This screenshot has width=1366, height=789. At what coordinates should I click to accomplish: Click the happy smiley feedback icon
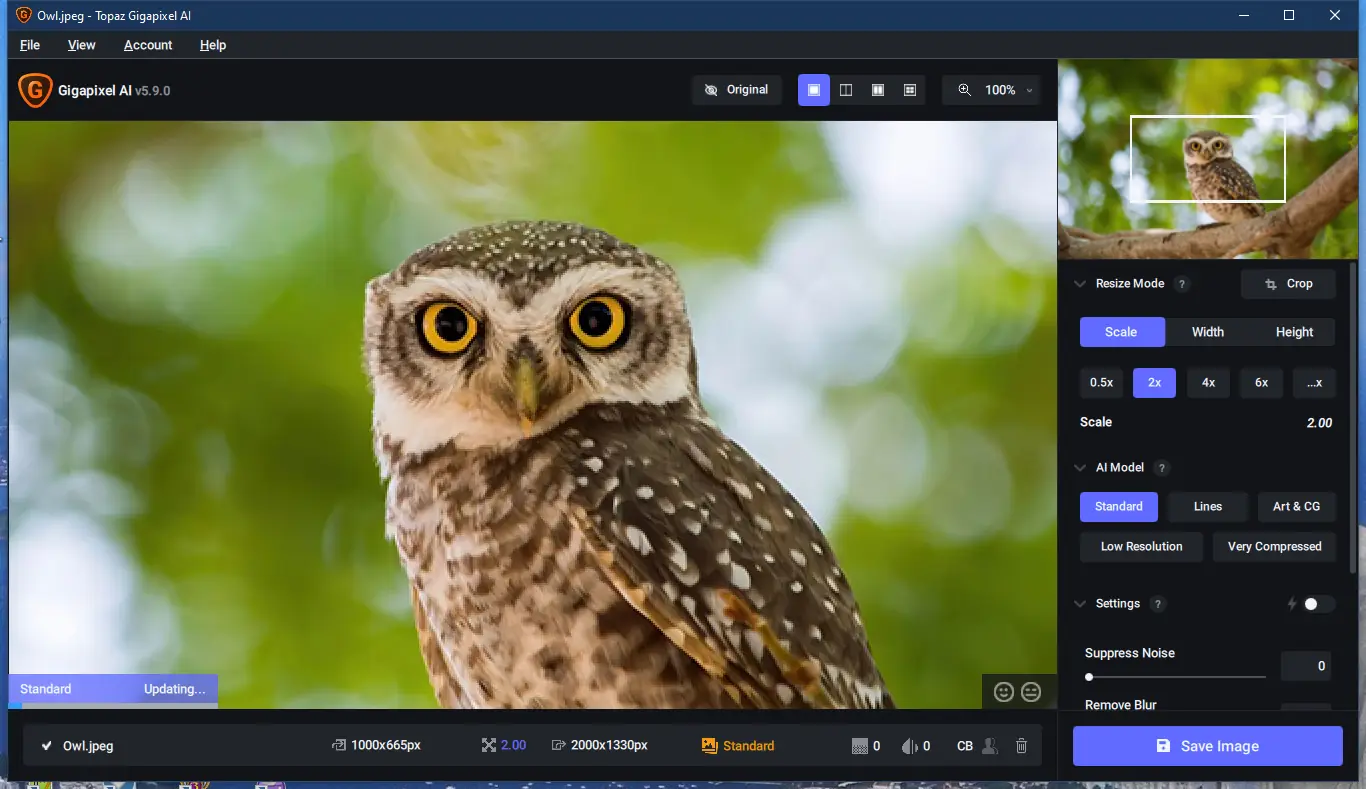coord(1004,691)
